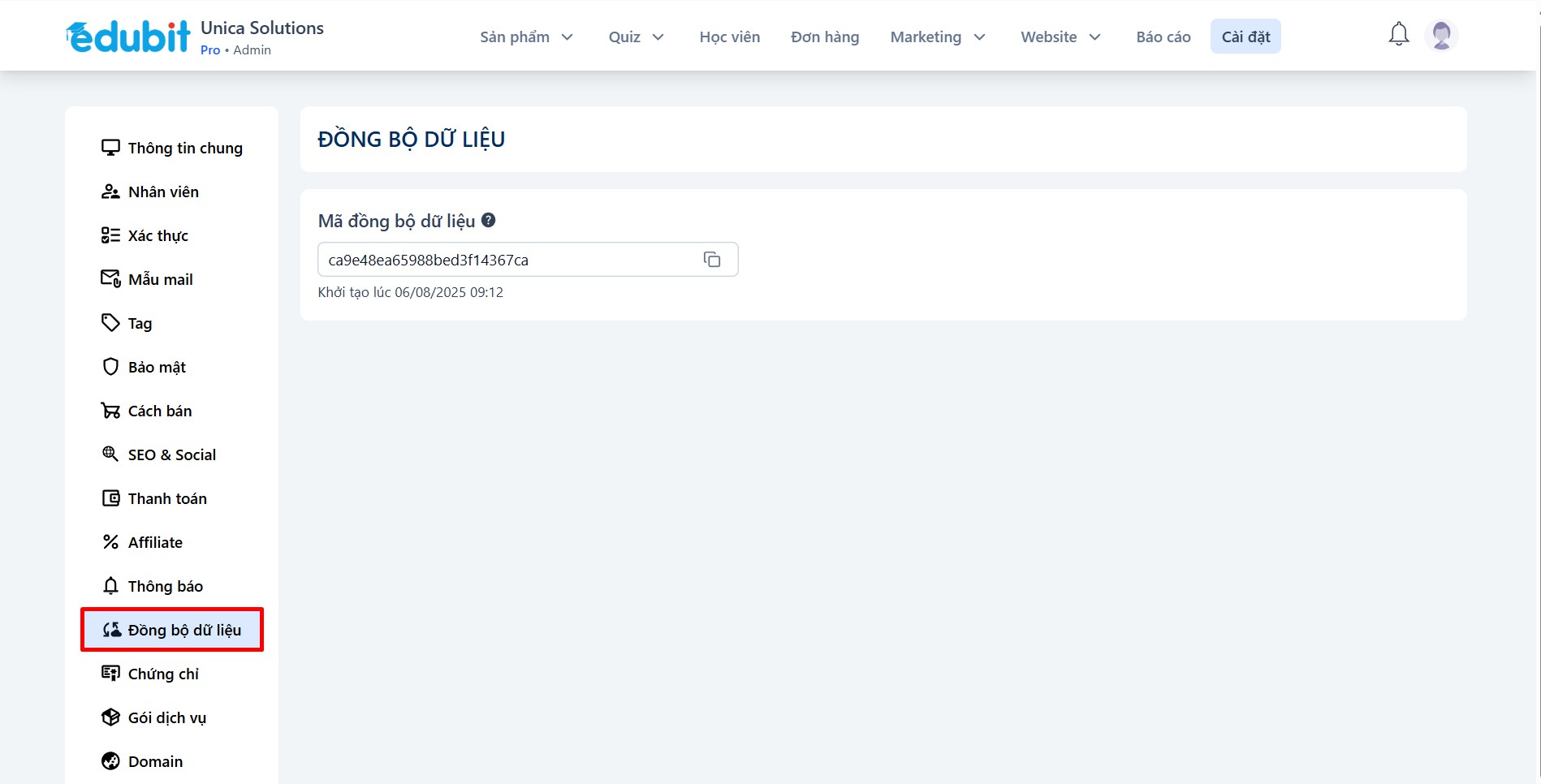Expand the Quiz dropdown menu

(x=636, y=37)
